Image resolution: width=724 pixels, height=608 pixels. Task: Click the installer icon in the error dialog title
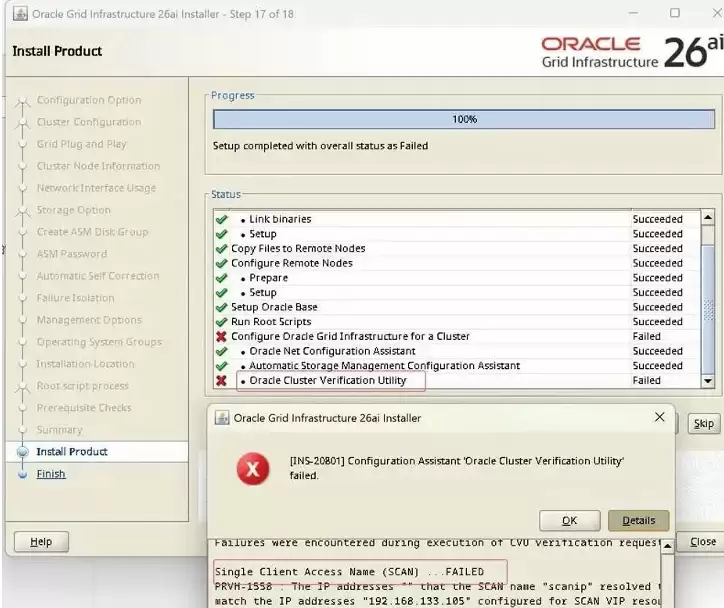(x=222, y=418)
